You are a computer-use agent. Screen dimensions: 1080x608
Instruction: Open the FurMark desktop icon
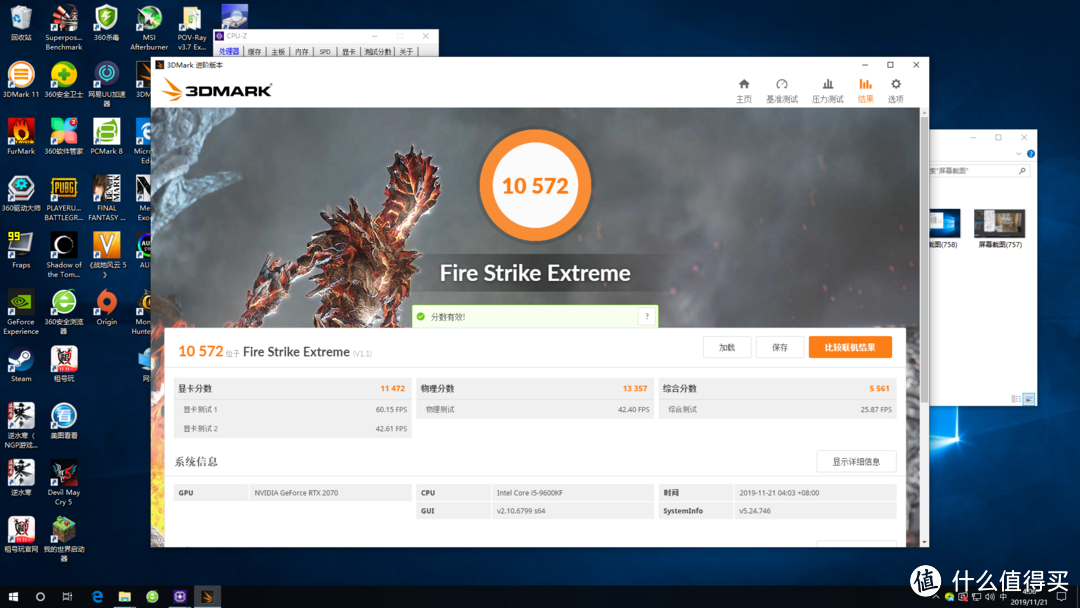coord(21,136)
